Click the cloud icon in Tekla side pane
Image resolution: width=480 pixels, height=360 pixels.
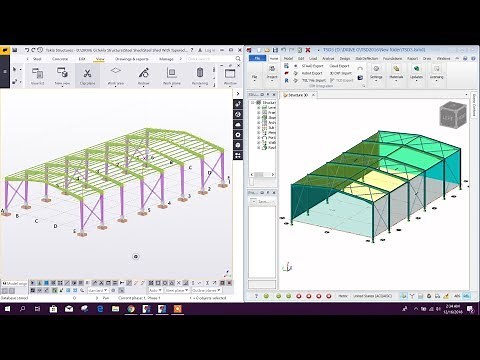(x=238, y=125)
